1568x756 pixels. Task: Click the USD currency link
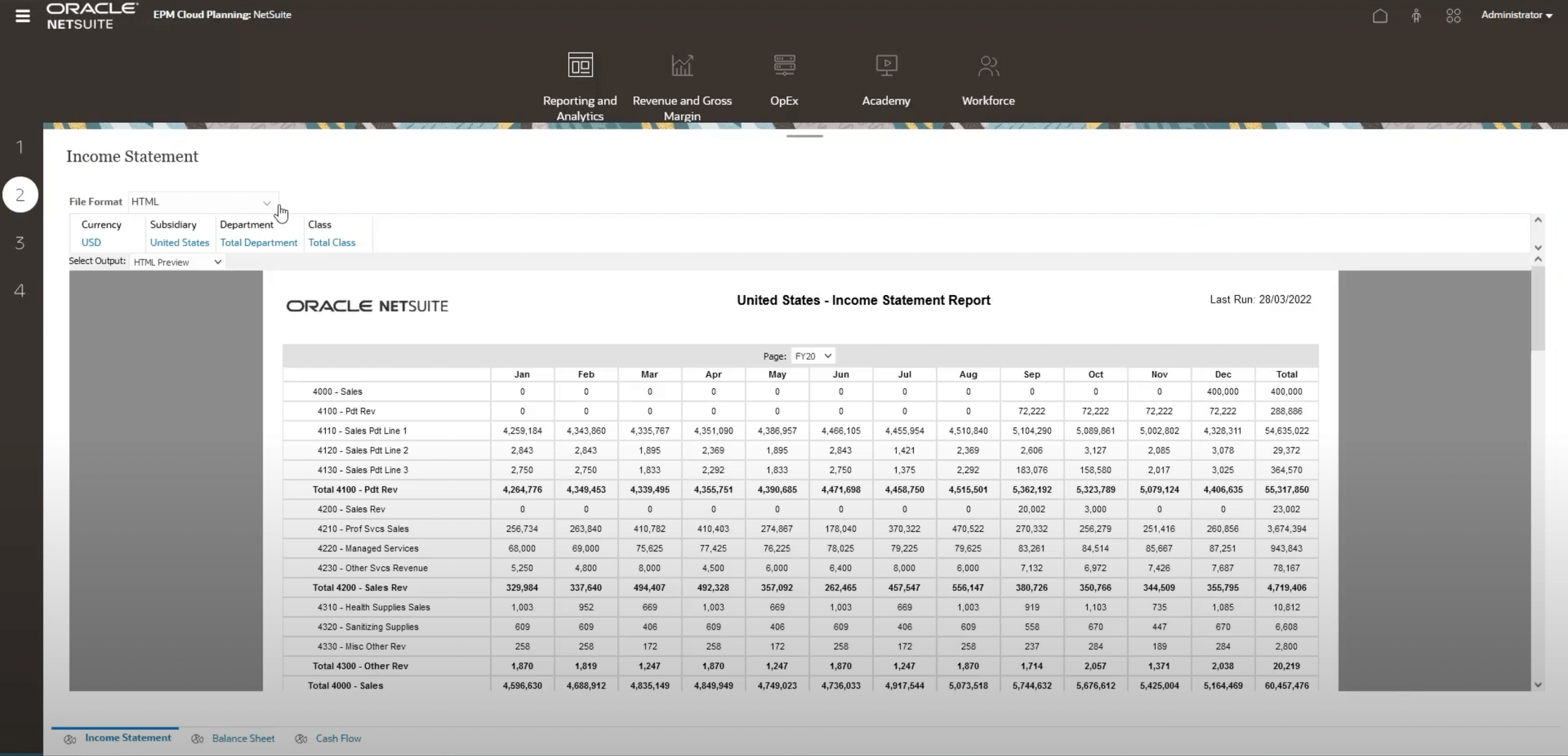coord(91,242)
